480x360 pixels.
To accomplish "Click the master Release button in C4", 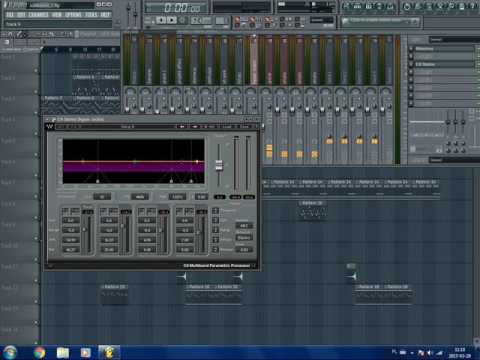I will click(215, 250).
